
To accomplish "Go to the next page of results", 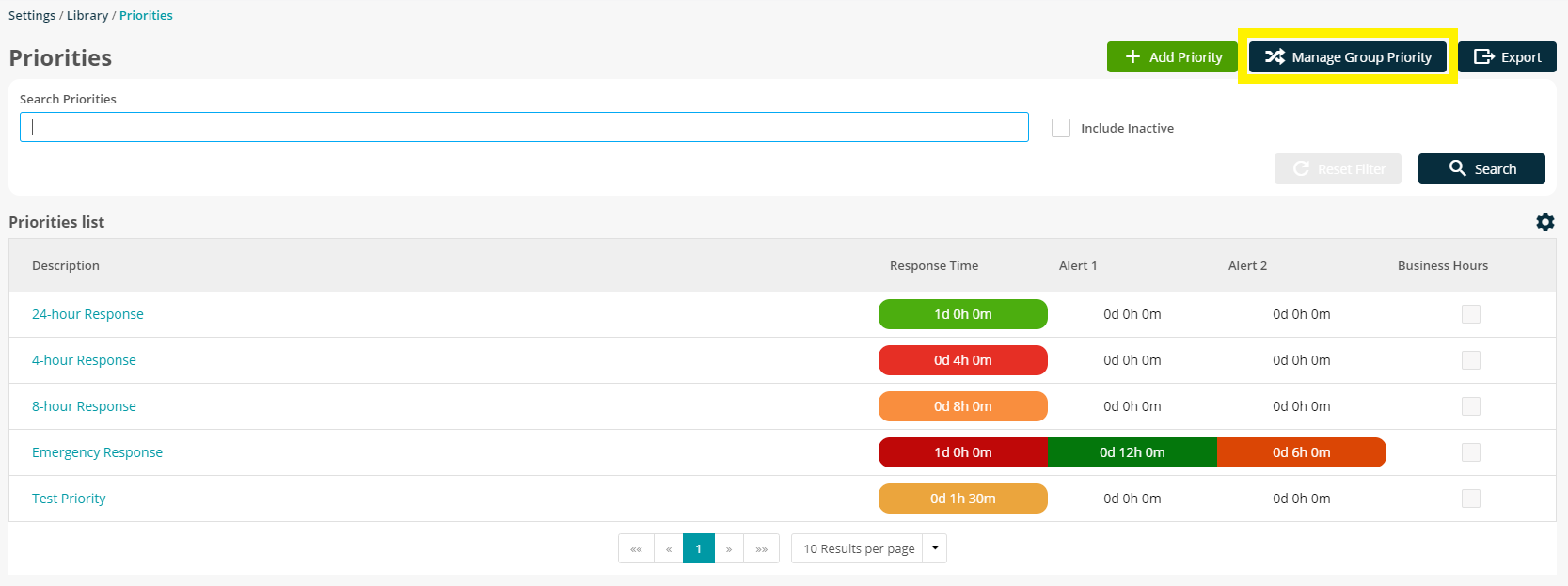I will pyautogui.click(x=729, y=548).
